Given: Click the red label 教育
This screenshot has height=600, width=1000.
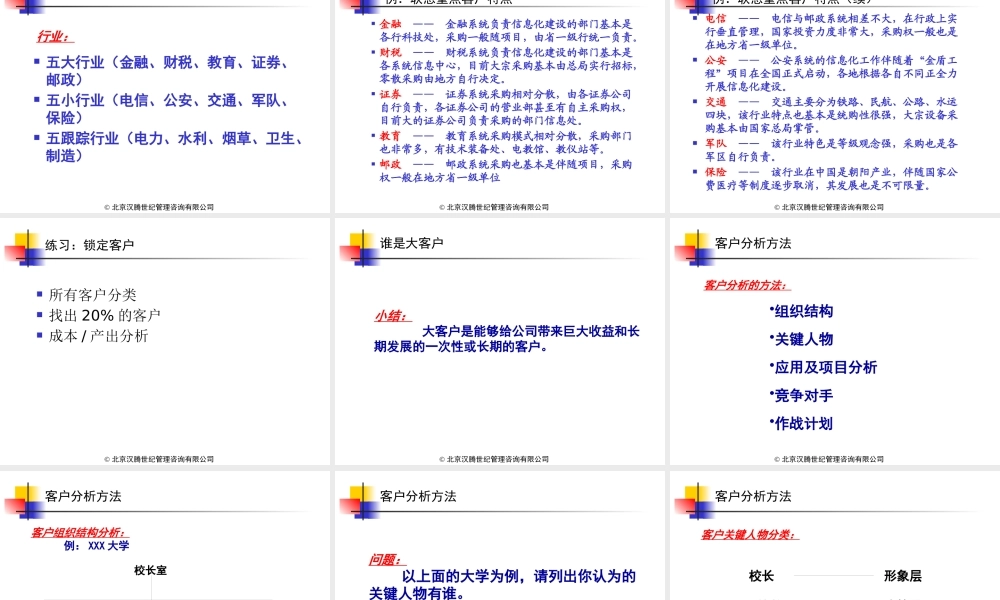Looking at the screenshot, I should pos(390,135).
